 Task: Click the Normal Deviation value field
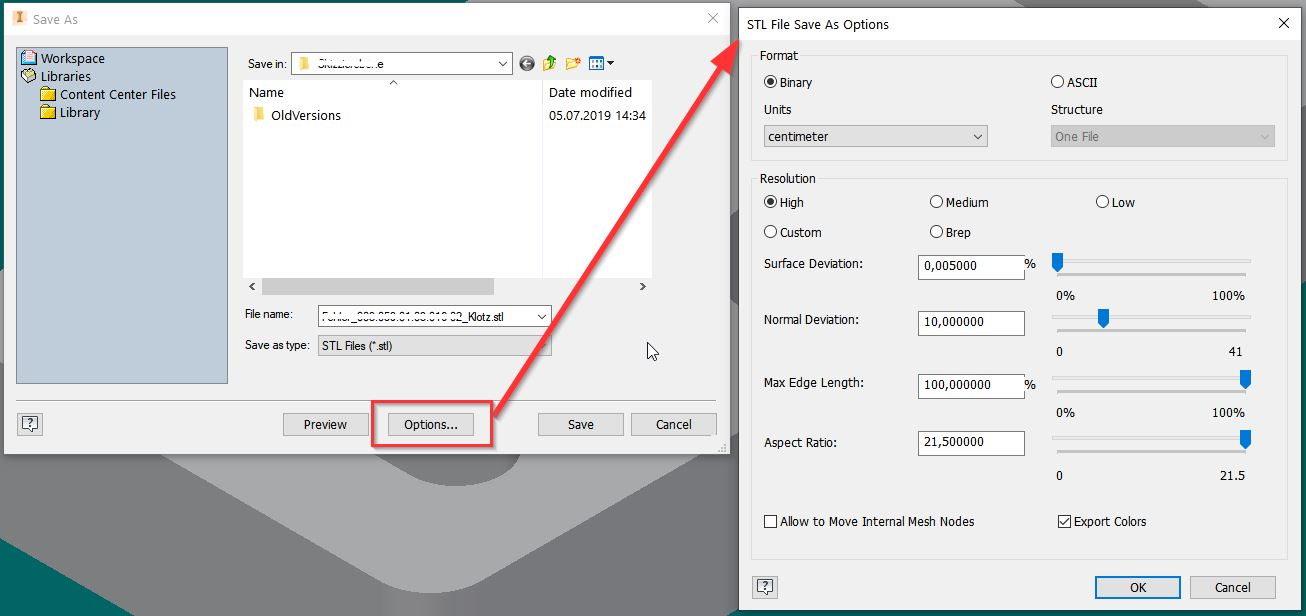click(x=971, y=322)
